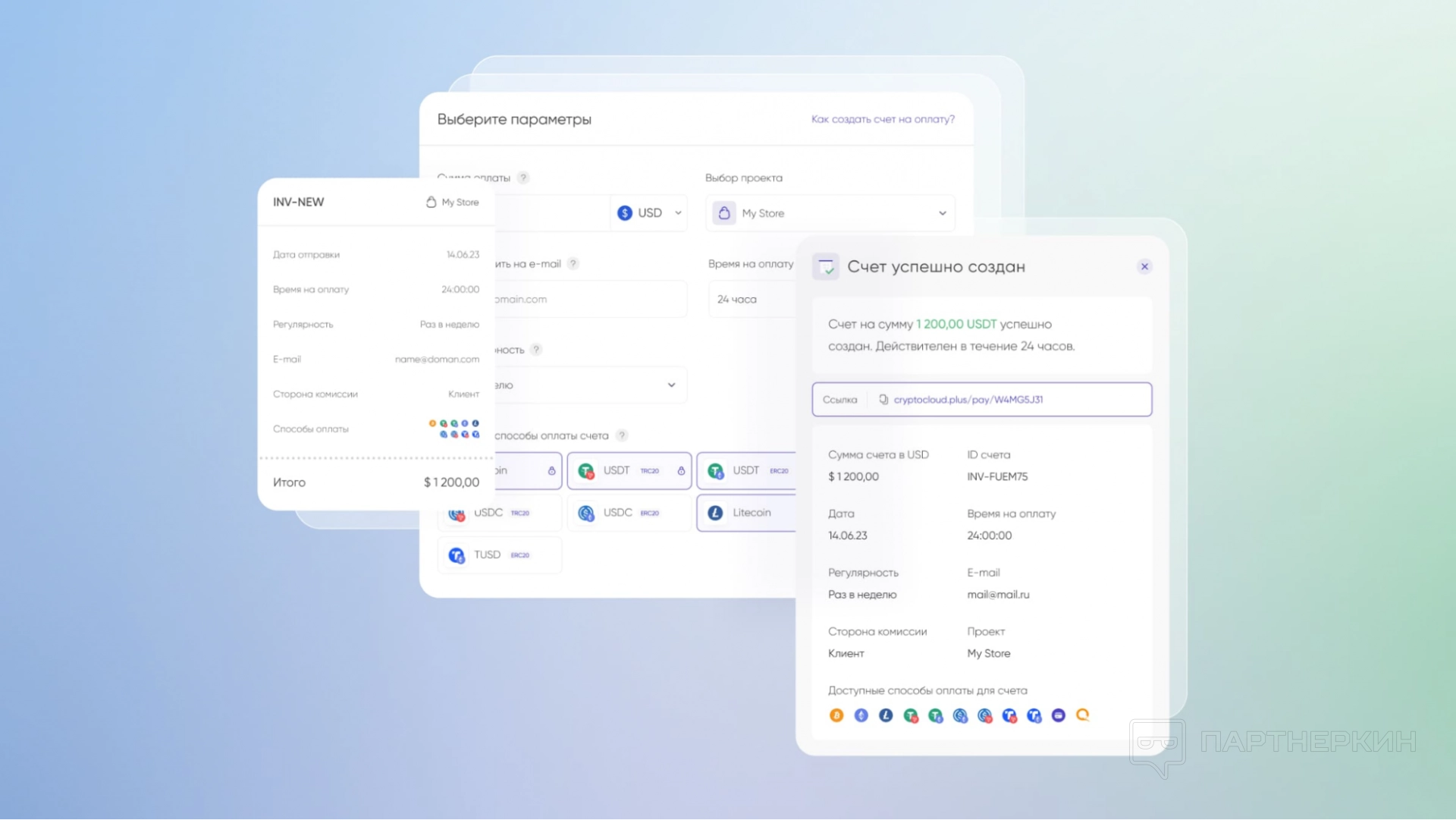
Task: Open 'Как создать счет на оплату?' link
Action: 883,119
